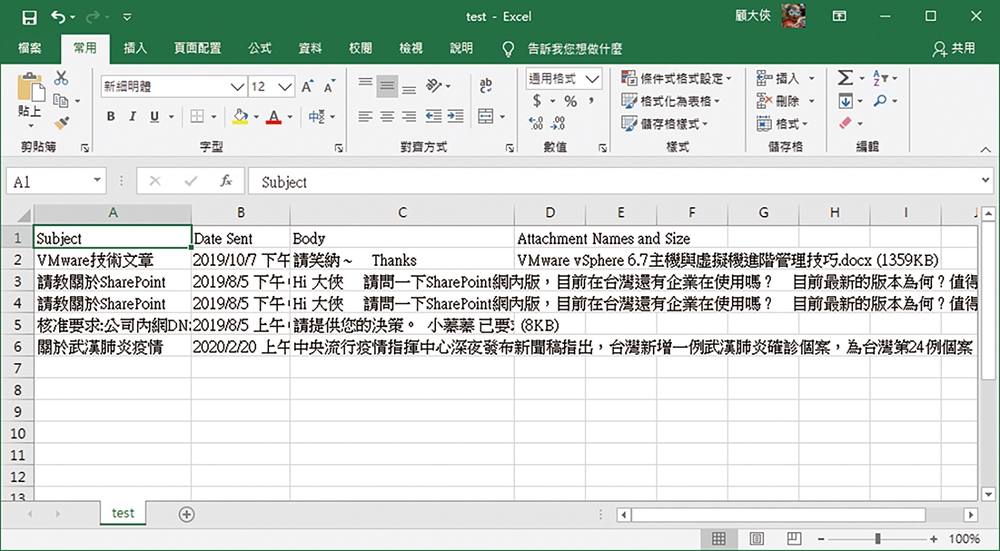Click the Paste clipboard icon
Screen dimensions: 1000x551
30,88
